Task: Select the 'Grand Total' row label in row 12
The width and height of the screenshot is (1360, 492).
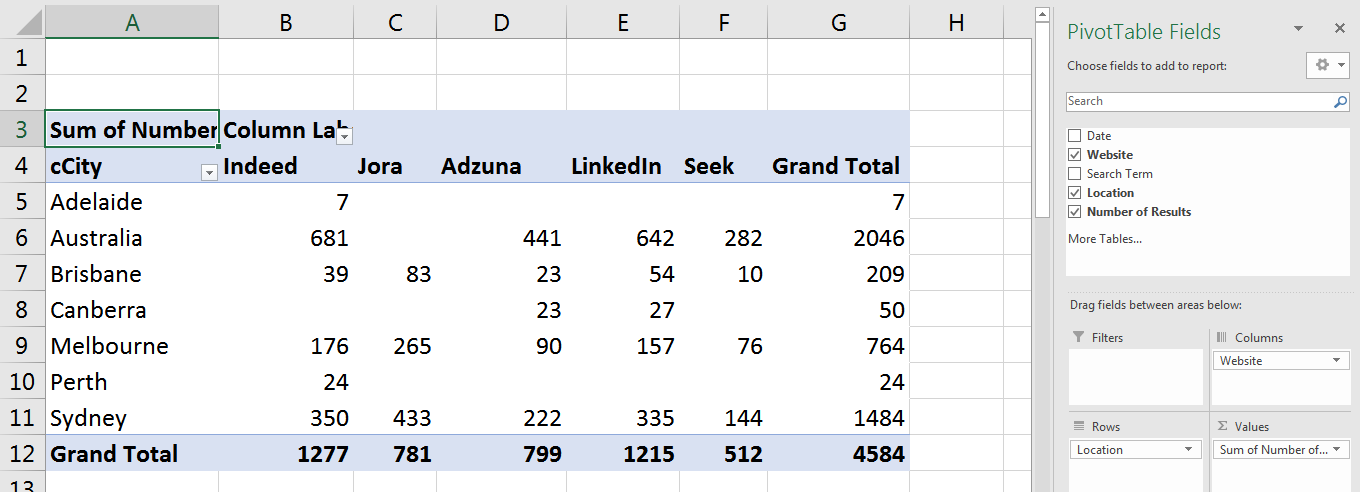Action: [x=132, y=453]
